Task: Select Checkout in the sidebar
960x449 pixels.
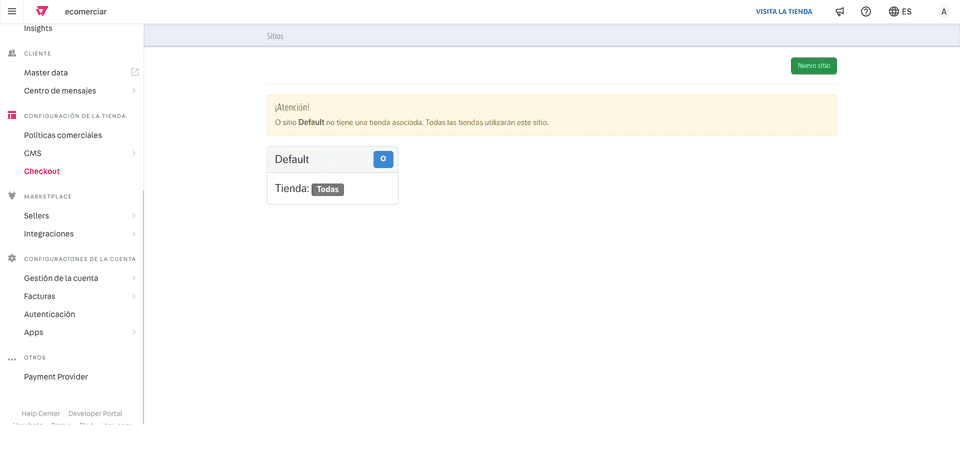Action: [42, 171]
